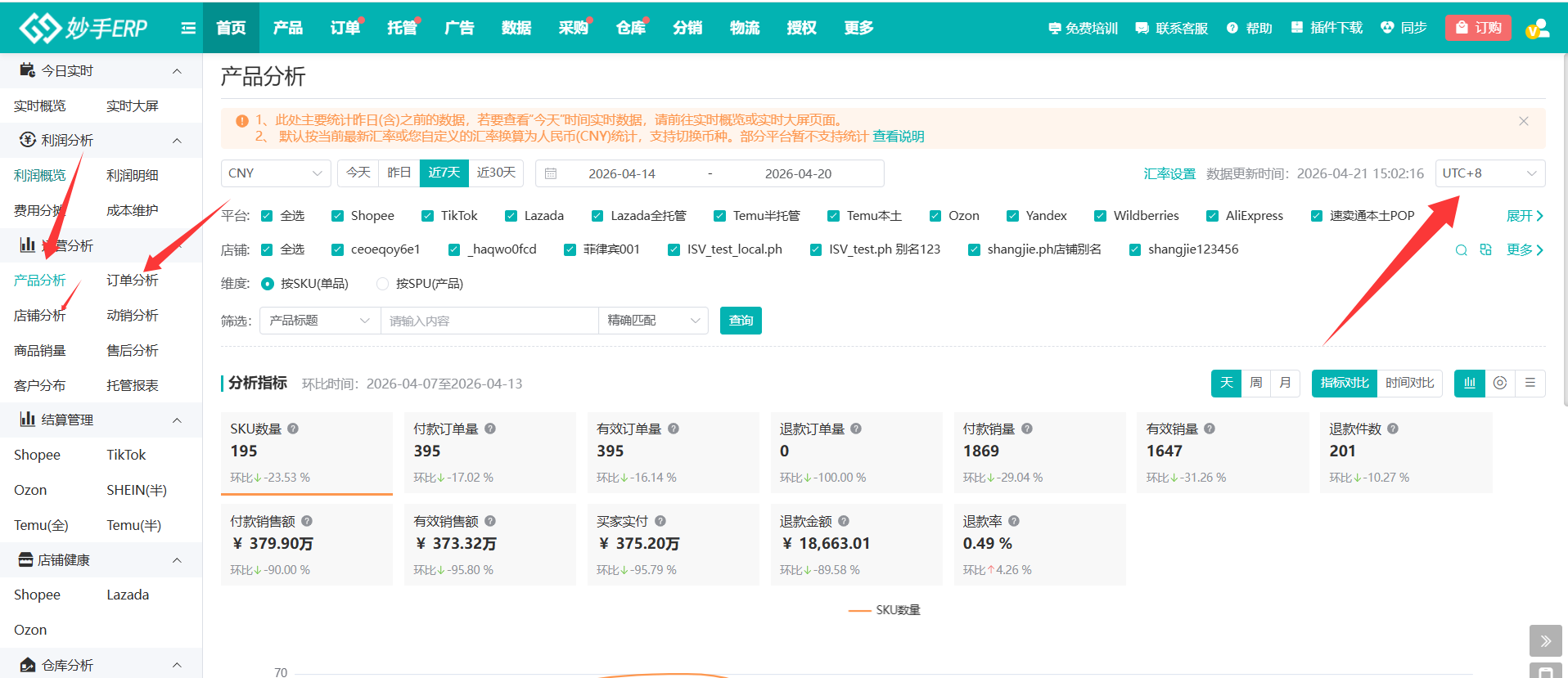Click the store grouping icon beside 更多
The width and height of the screenshot is (1568, 678).
point(1486,249)
